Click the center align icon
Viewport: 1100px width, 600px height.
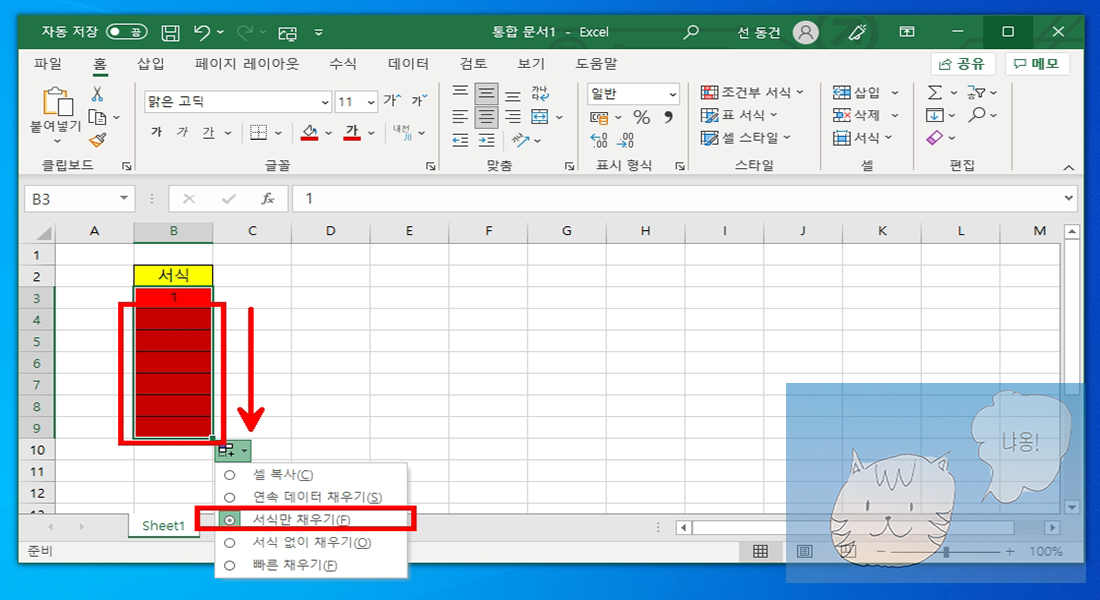[x=486, y=116]
